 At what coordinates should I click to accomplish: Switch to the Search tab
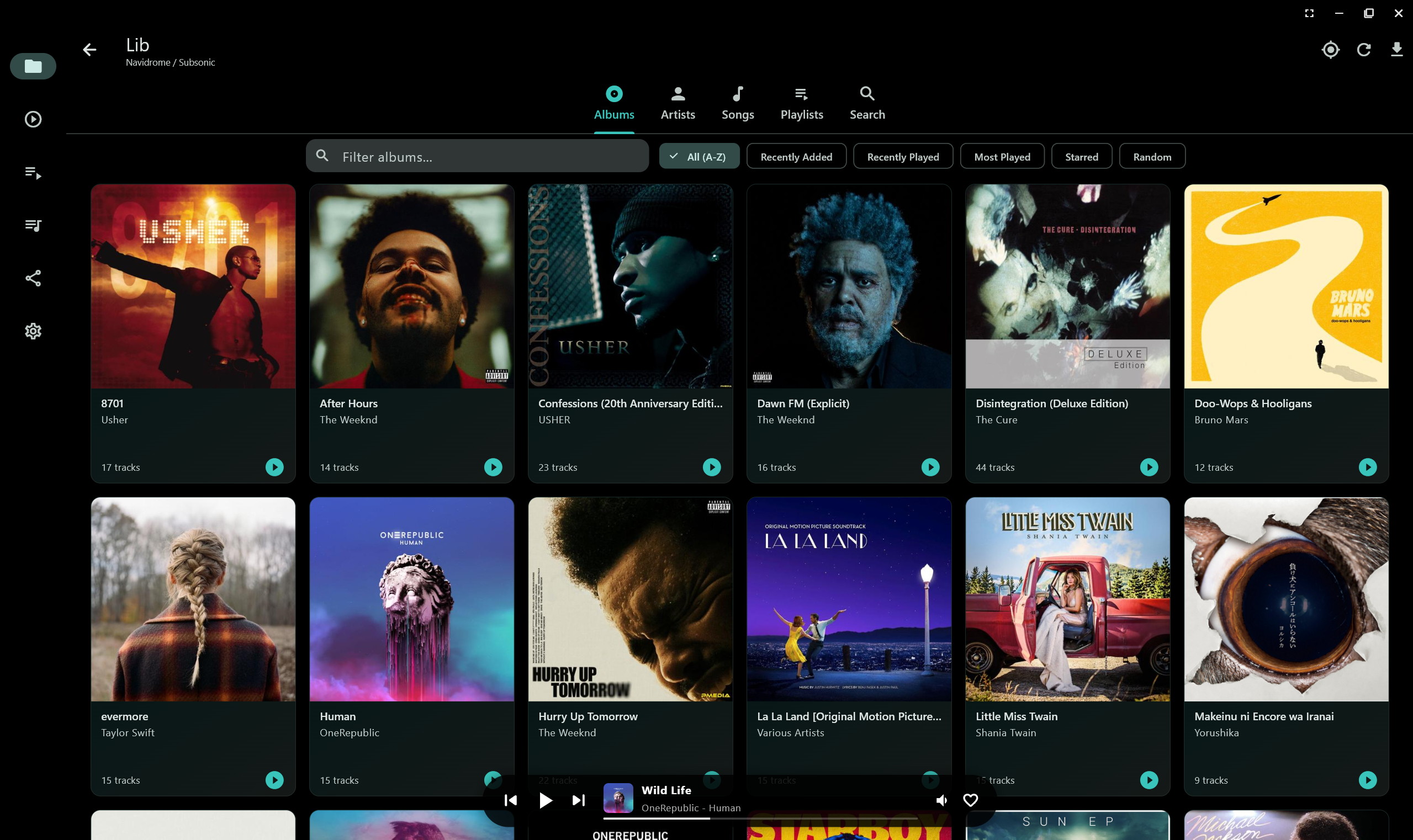click(867, 104)
